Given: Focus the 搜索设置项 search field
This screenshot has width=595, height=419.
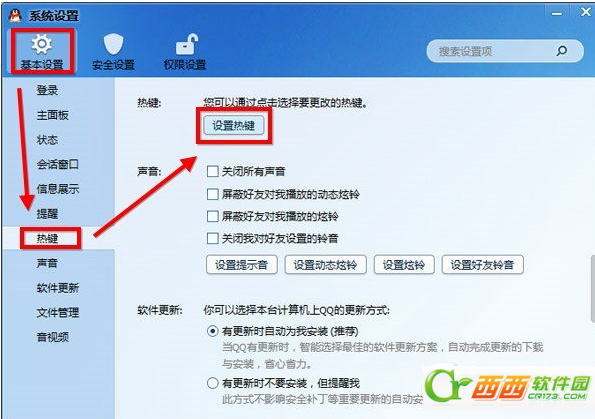Looking at the screenshot, I should click(493, 51).
